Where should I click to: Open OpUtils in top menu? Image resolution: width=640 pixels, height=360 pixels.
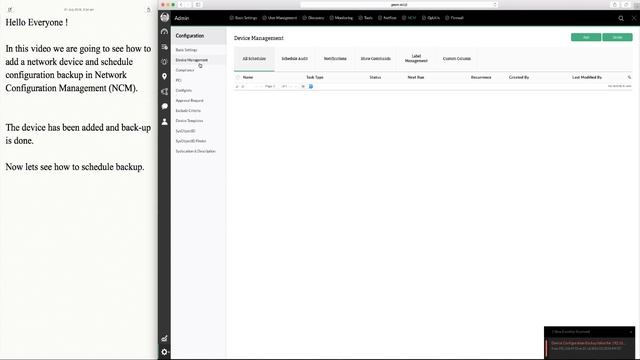tap(431, 18)
